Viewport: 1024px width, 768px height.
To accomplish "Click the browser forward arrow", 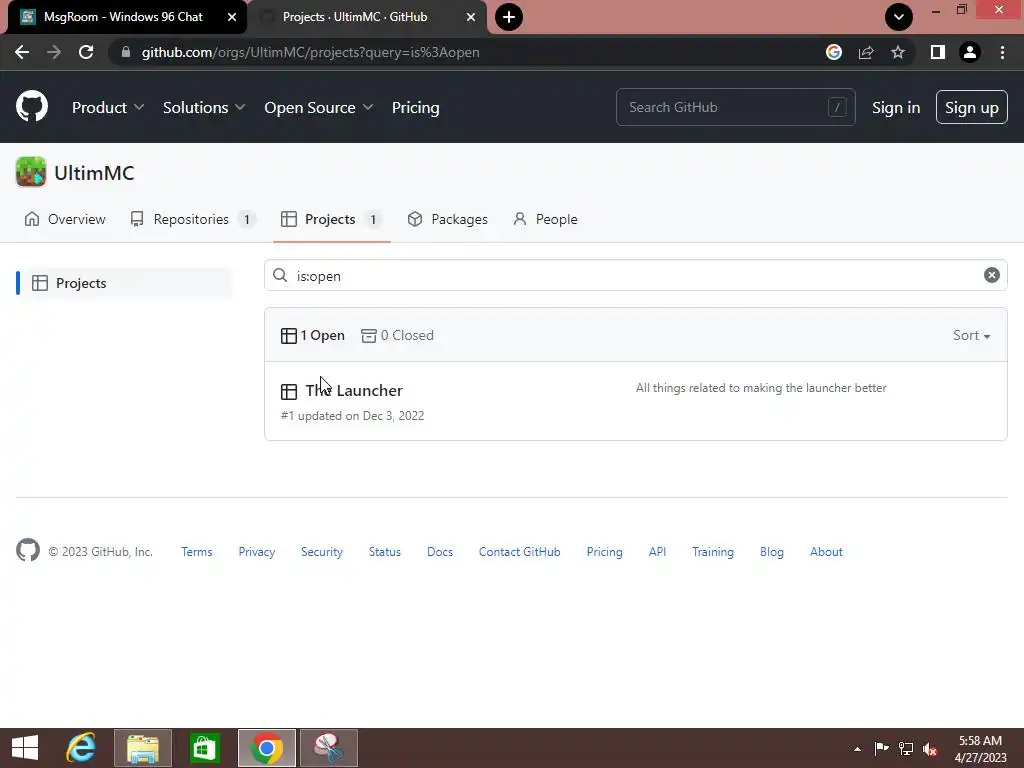I will (x=54, y=52).
